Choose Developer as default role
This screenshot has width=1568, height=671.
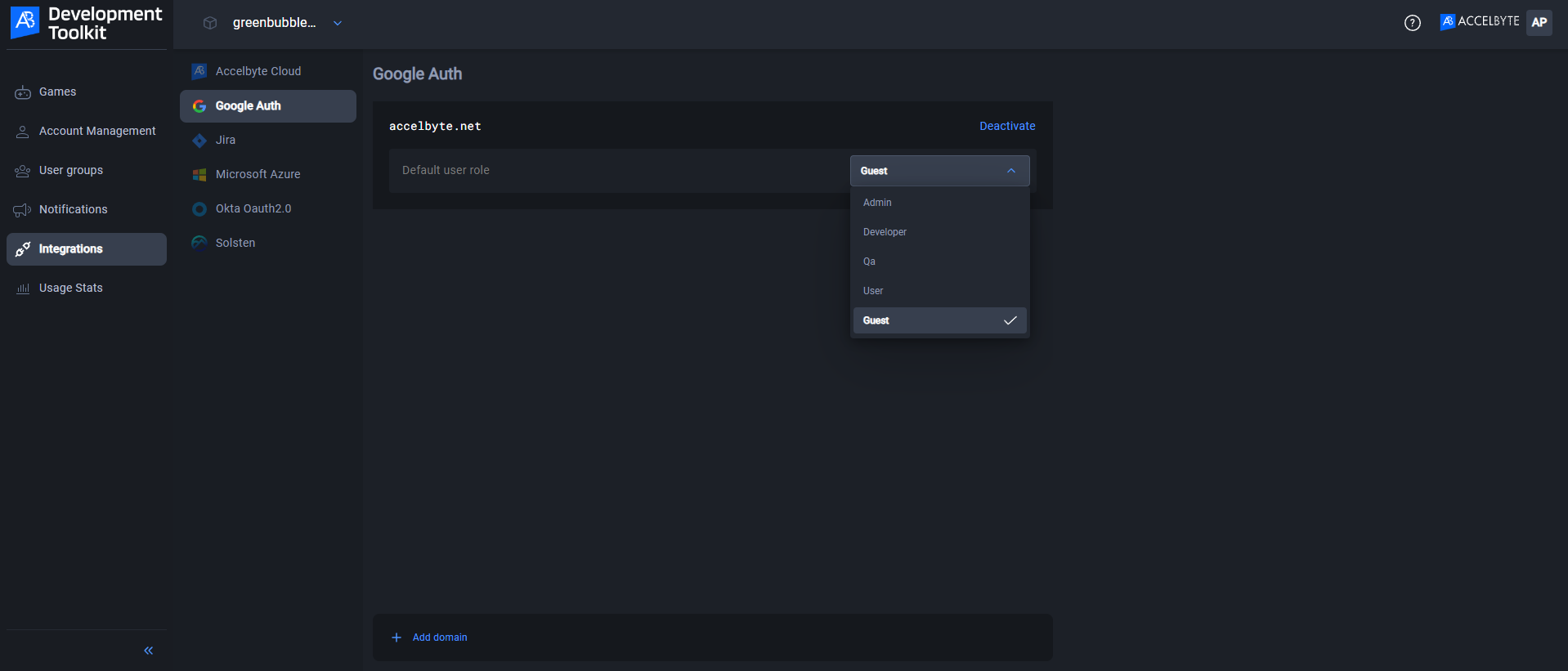point(939,232)
